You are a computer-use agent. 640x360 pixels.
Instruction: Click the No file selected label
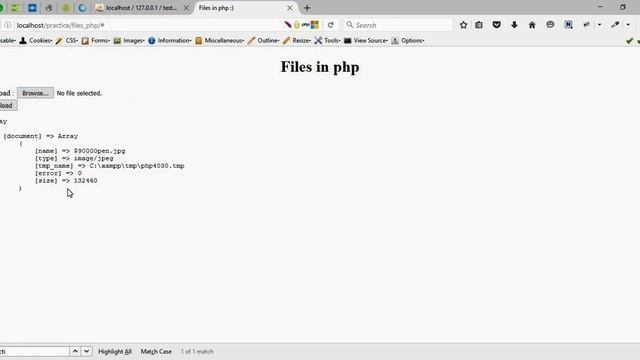coord(79,93)
